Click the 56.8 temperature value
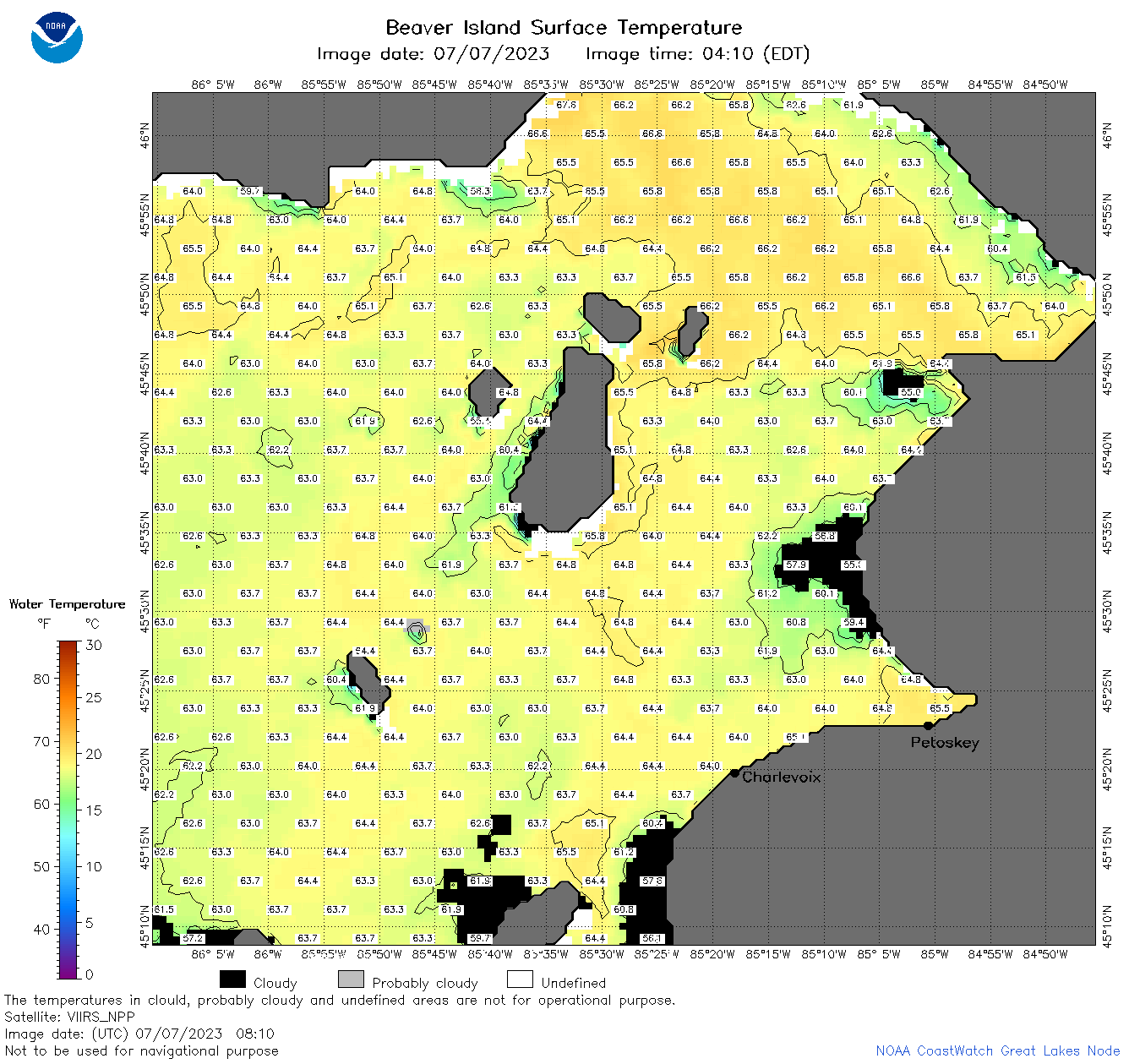 825,536
